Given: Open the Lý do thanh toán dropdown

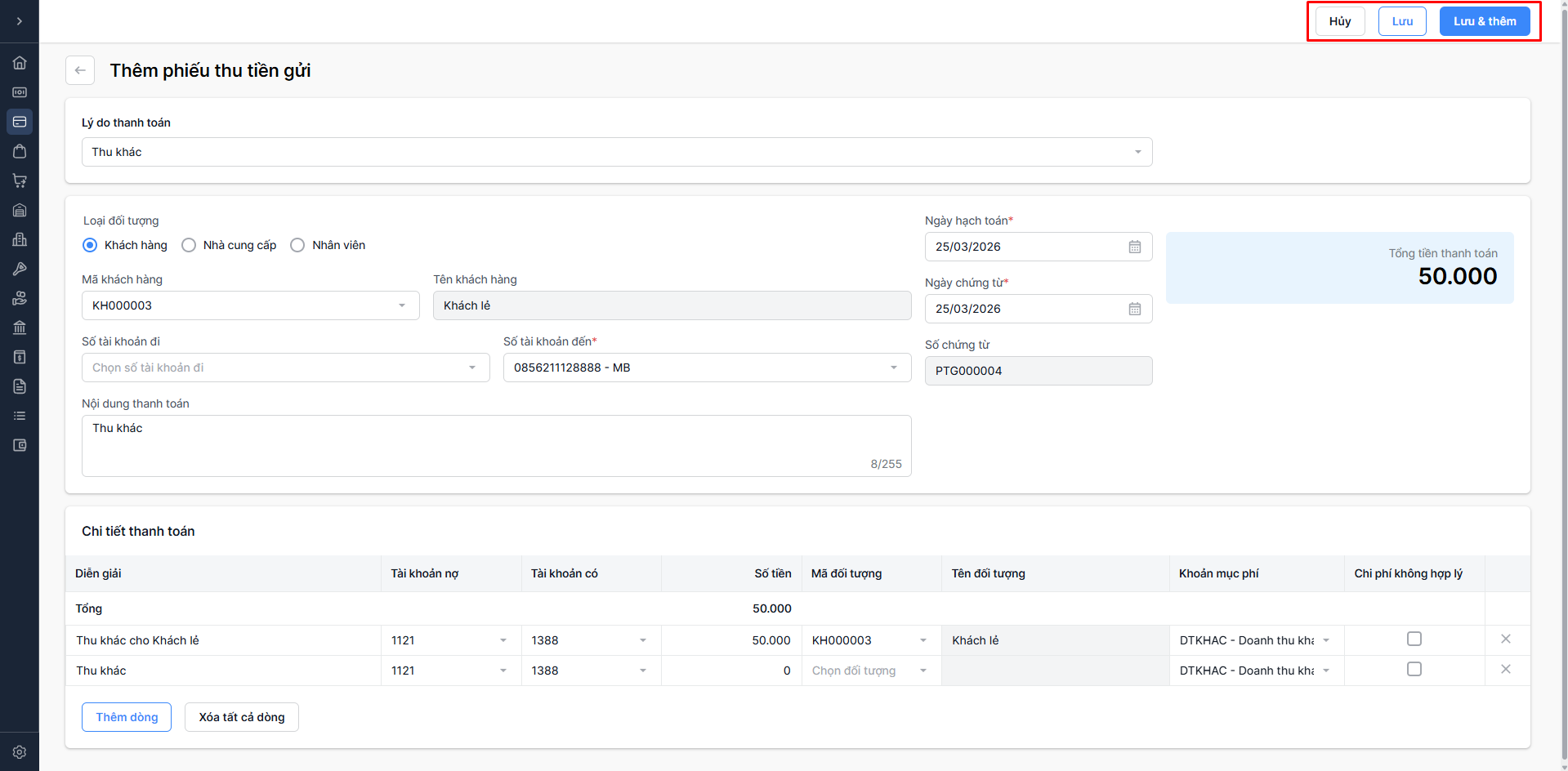Looking at the screenshot, I should click(x=617, y=152).
